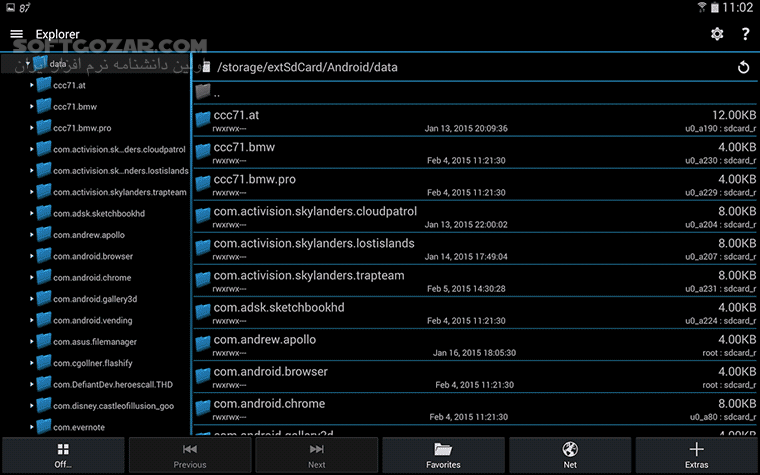This screenshot has height=475, width=760.
Task: Click folder icon of com.andrew.apollo row
Action: 203,343
